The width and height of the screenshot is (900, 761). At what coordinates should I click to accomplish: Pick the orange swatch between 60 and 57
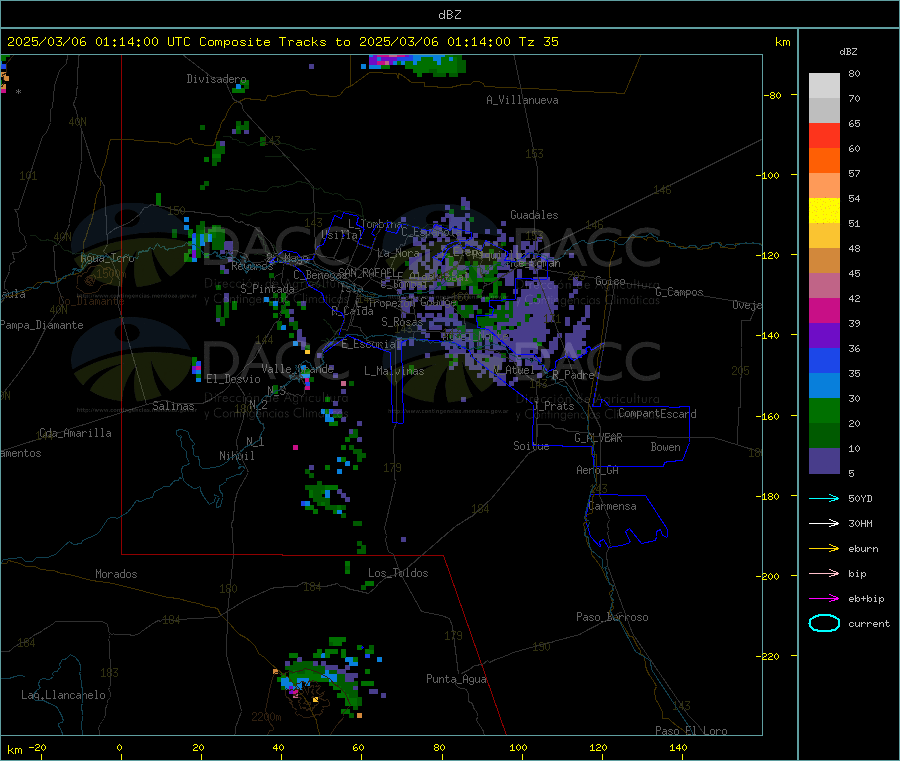coord(824,161)
